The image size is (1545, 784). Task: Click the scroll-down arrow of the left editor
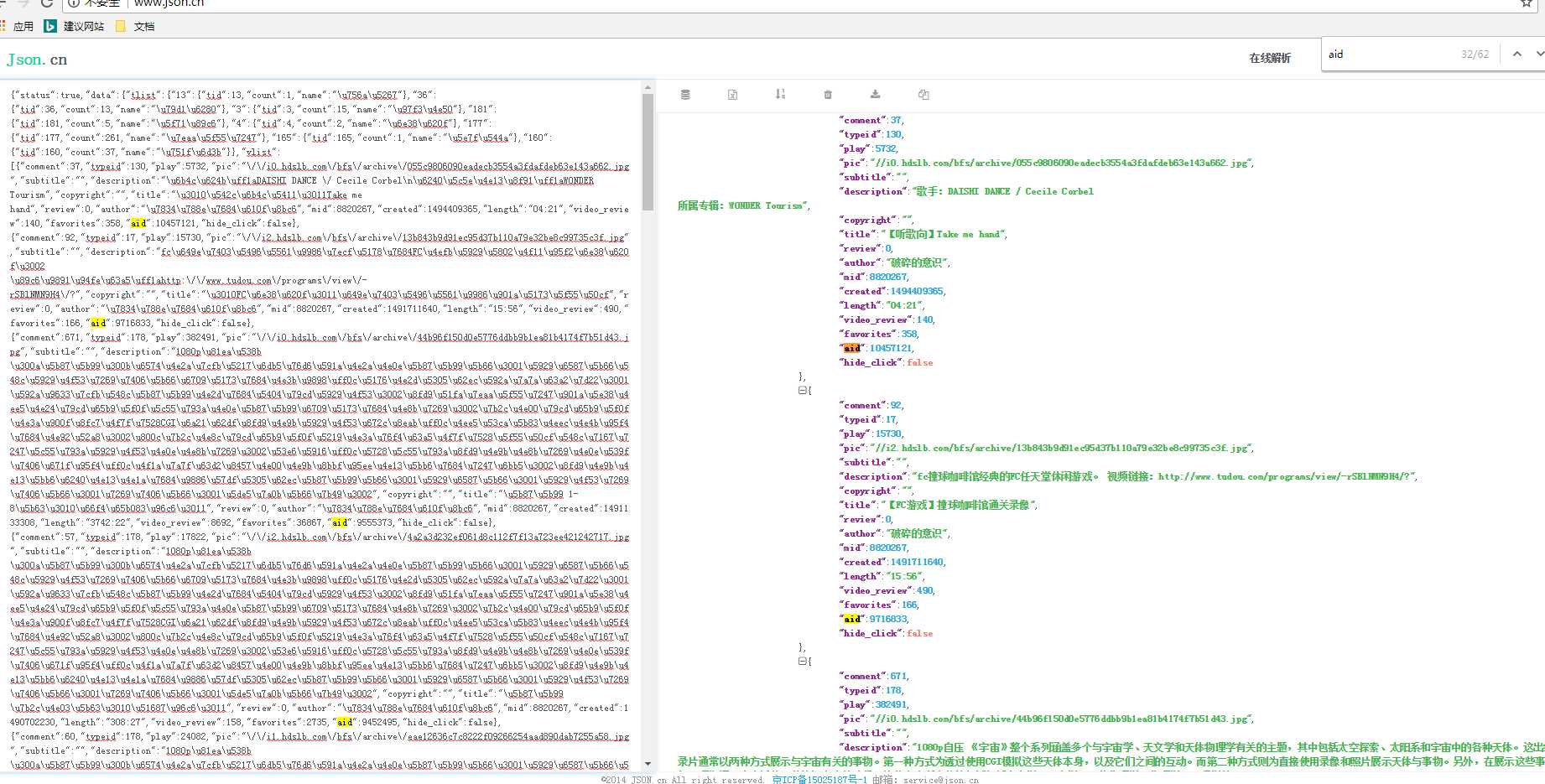pos(648,764)
